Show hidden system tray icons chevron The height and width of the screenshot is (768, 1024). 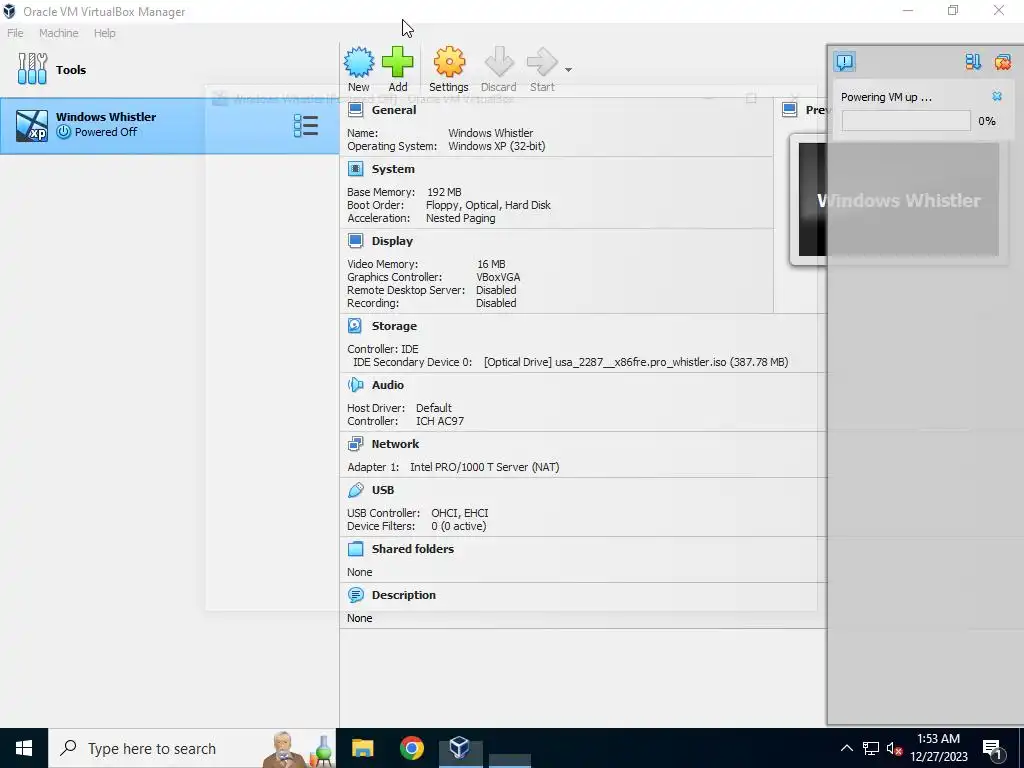(846, 748)
